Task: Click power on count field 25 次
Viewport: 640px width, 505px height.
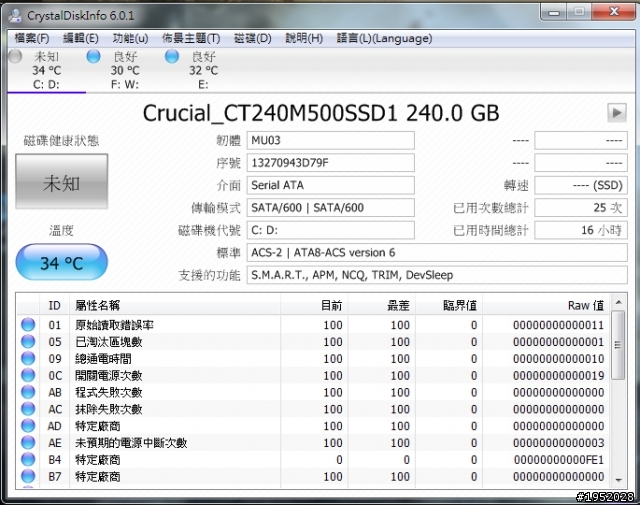Action: click(x=581, y=208)
